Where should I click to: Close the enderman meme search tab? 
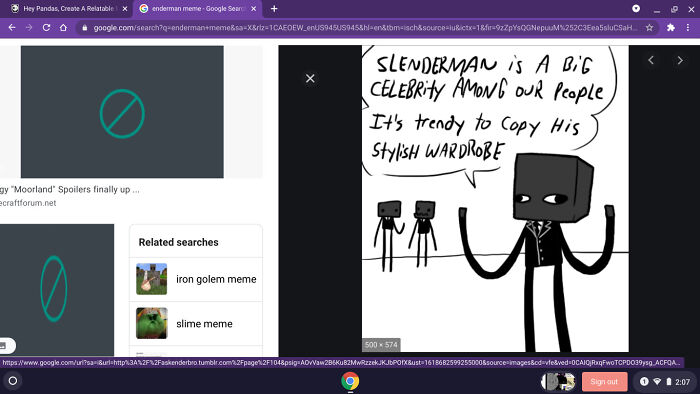253,8
